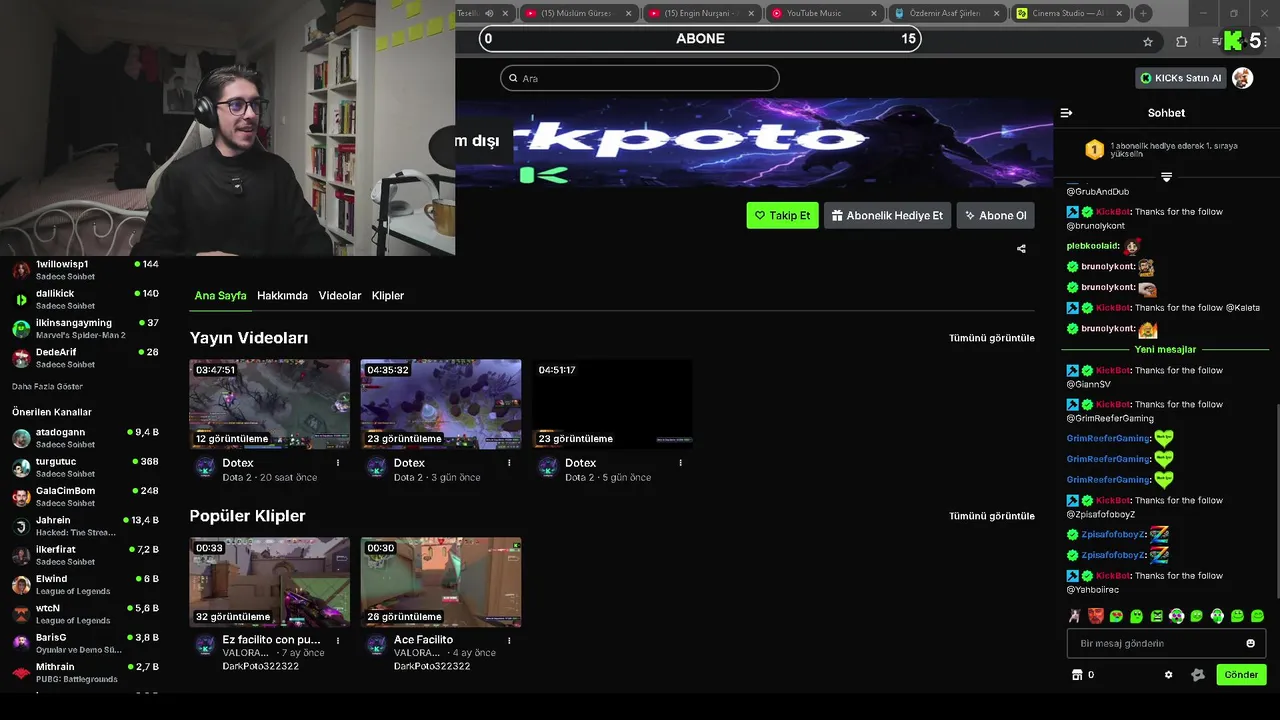Screen dimensions: 1280x720
Task: Open options for third Dotex video
Action: (x=680, y=463)
